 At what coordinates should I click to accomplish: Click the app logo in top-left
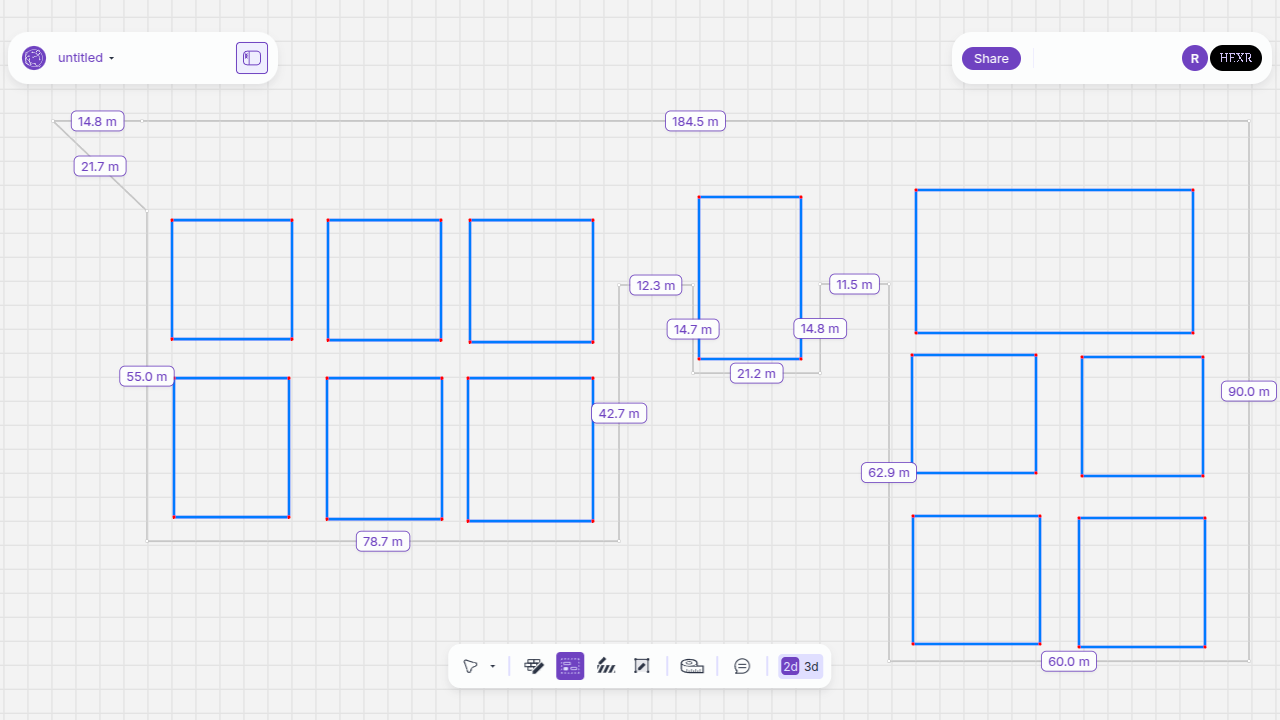(34, 58)
